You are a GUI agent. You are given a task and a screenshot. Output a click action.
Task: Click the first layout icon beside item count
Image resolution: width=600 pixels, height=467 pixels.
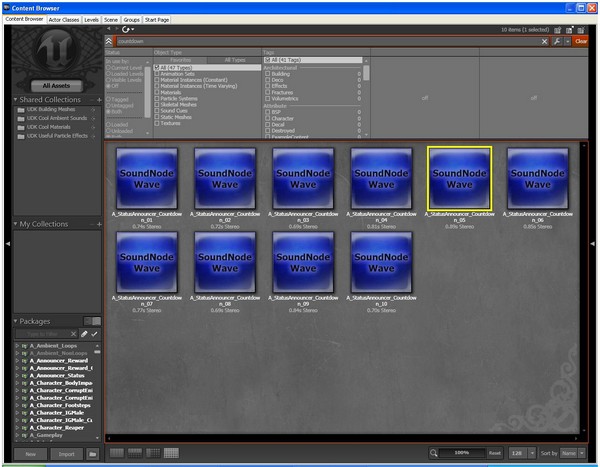click(558, 30)
